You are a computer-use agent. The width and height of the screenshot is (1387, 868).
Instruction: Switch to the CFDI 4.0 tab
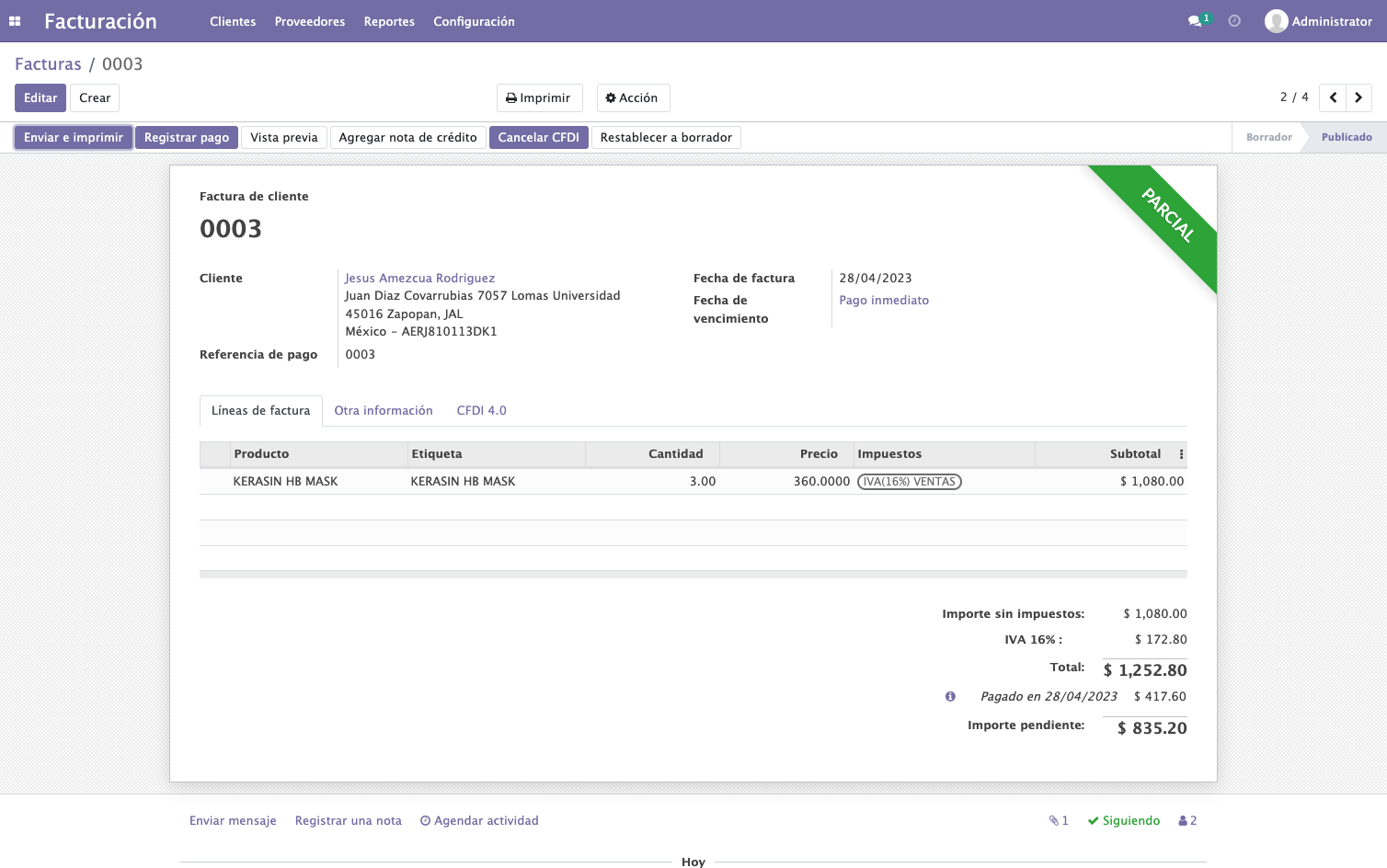(482, 411)
